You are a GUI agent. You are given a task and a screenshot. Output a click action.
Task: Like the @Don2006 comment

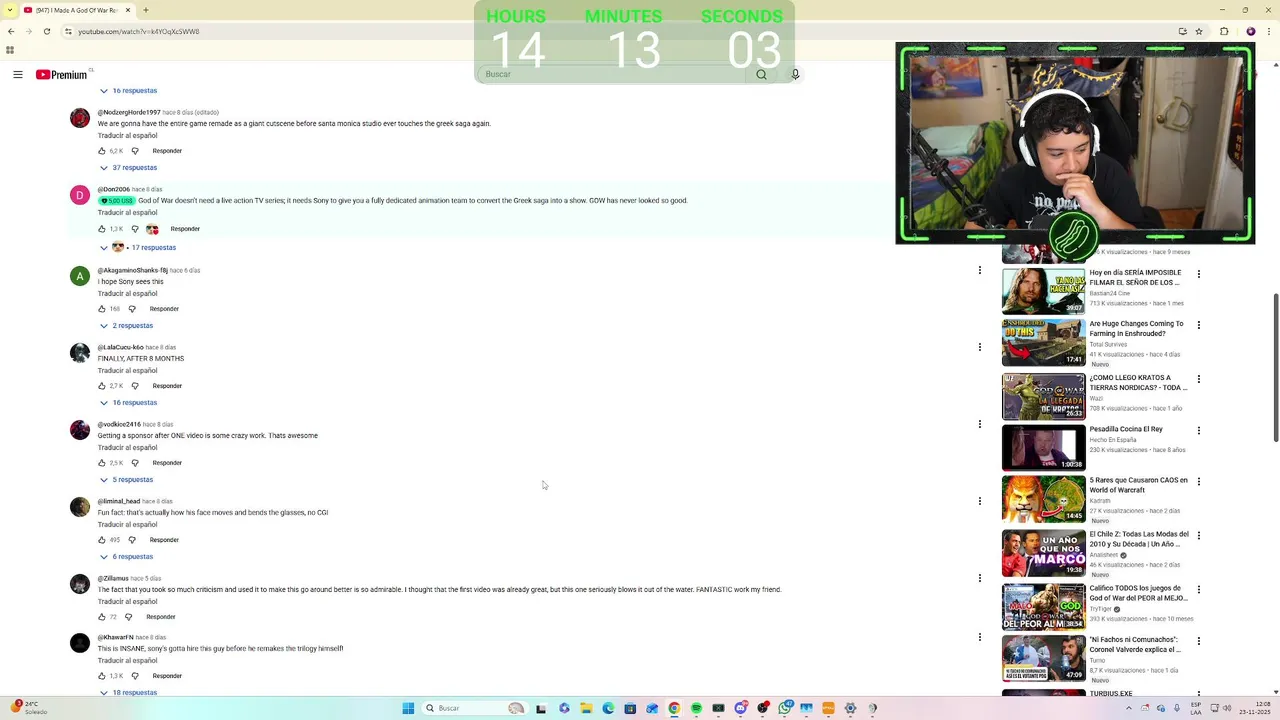[102, 229]
